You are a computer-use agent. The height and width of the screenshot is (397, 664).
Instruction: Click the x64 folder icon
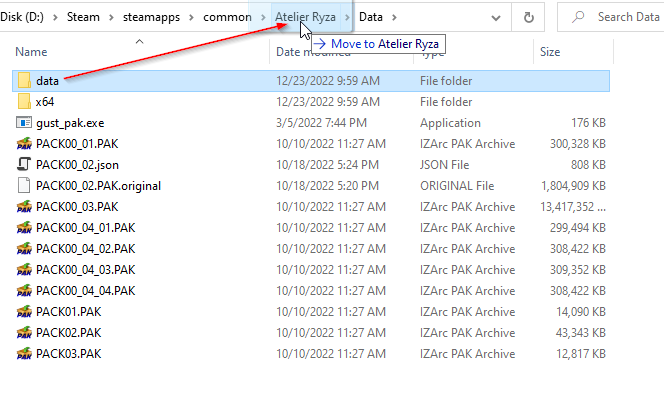24,102
